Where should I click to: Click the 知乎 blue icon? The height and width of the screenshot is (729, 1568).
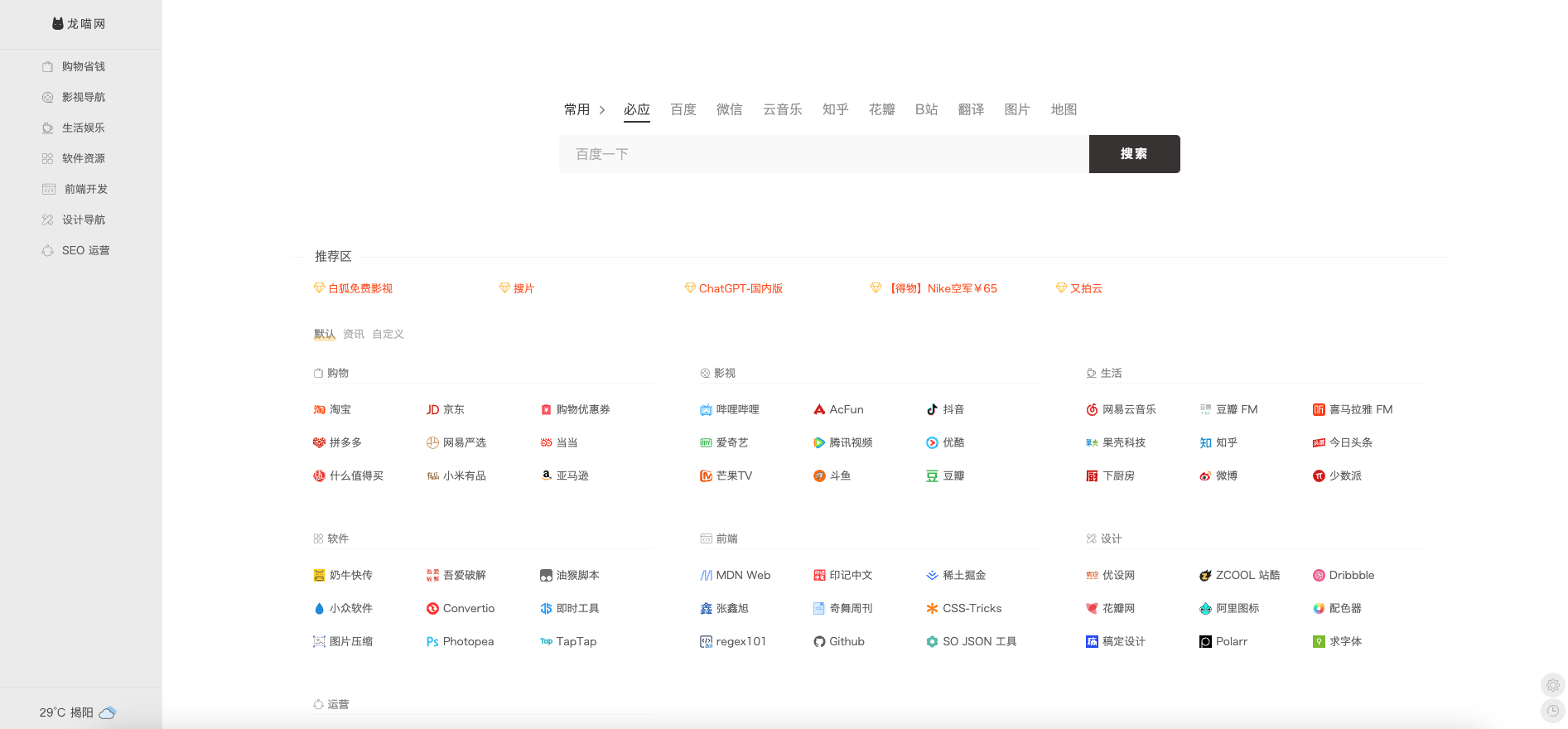(1205, 442)
